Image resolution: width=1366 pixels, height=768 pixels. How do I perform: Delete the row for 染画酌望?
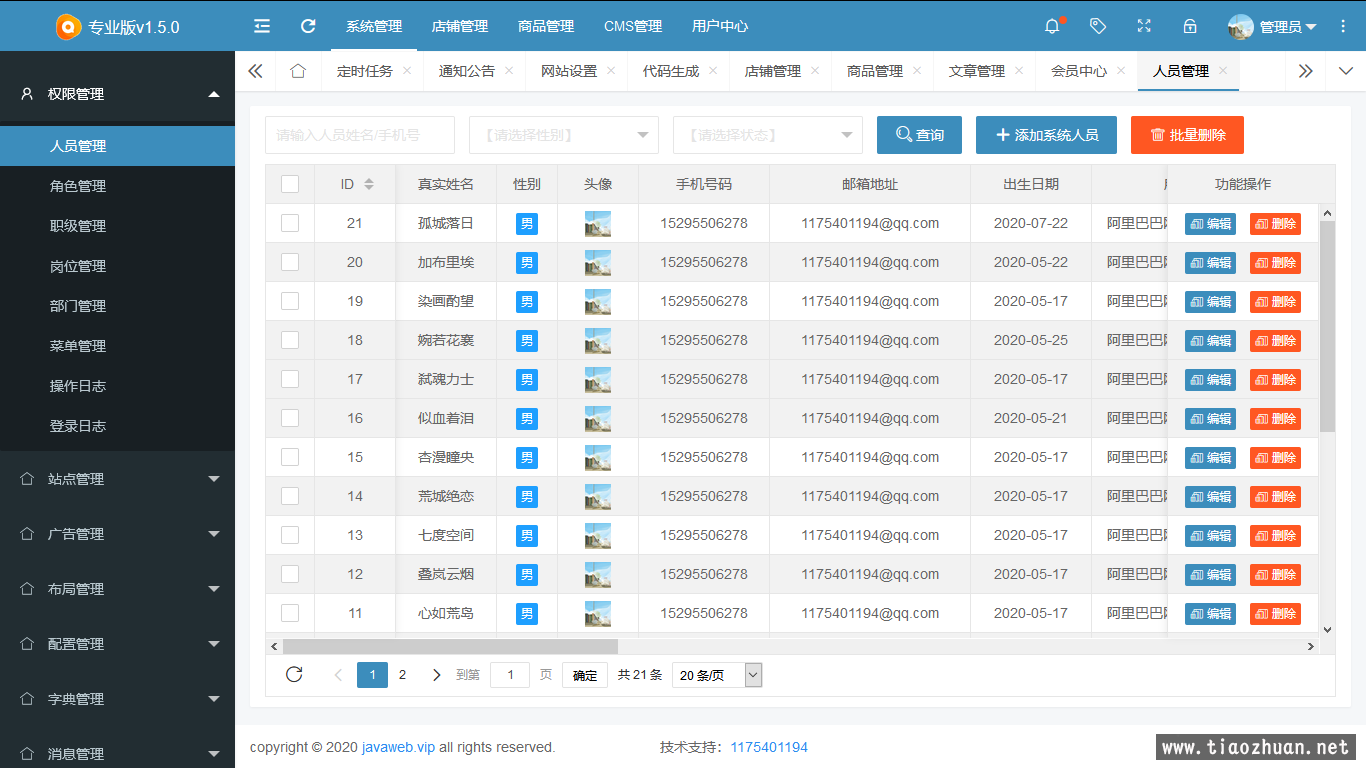click(1275, 302)
